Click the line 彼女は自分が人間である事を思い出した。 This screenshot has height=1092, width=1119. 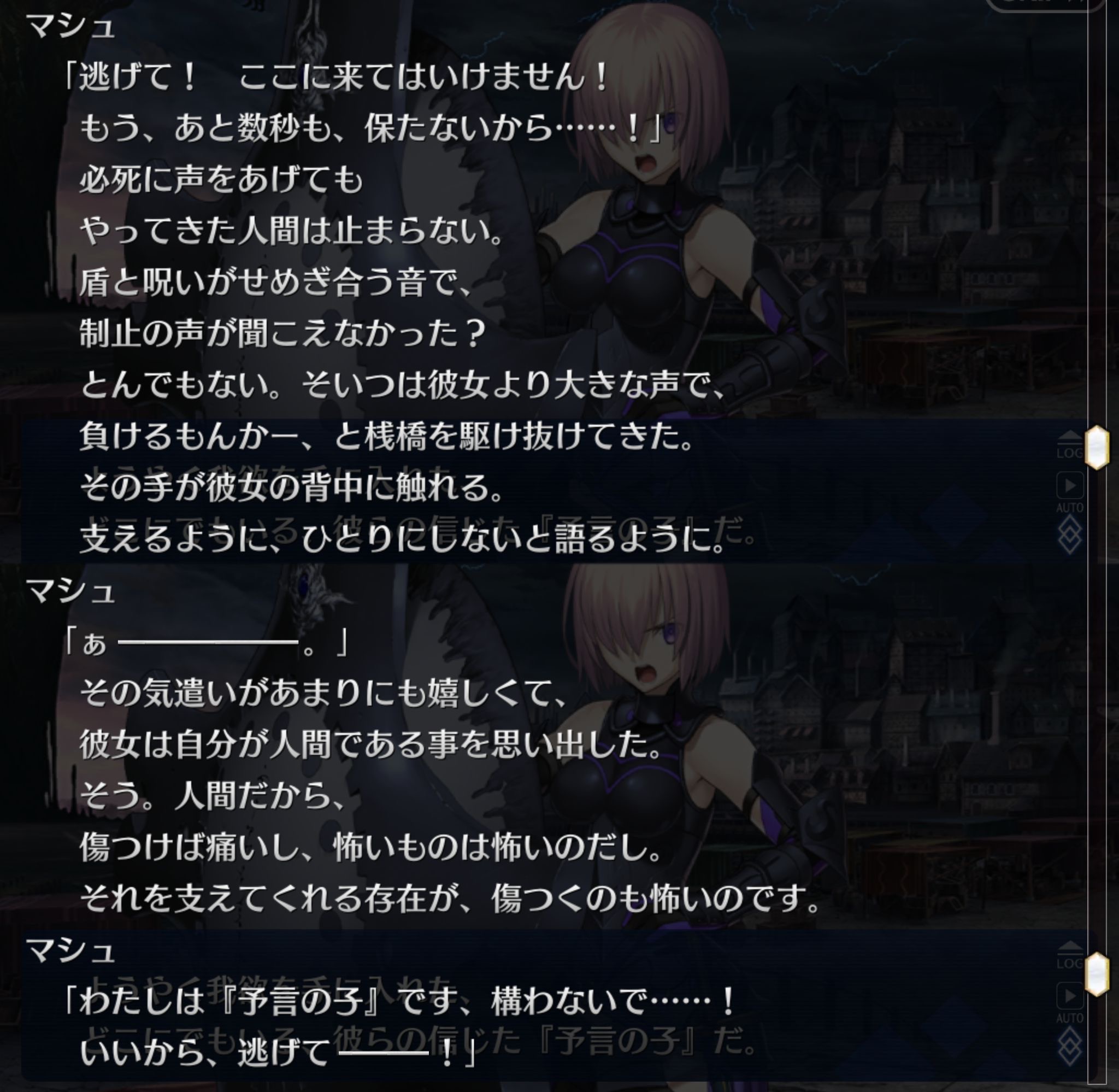point(371,744)
